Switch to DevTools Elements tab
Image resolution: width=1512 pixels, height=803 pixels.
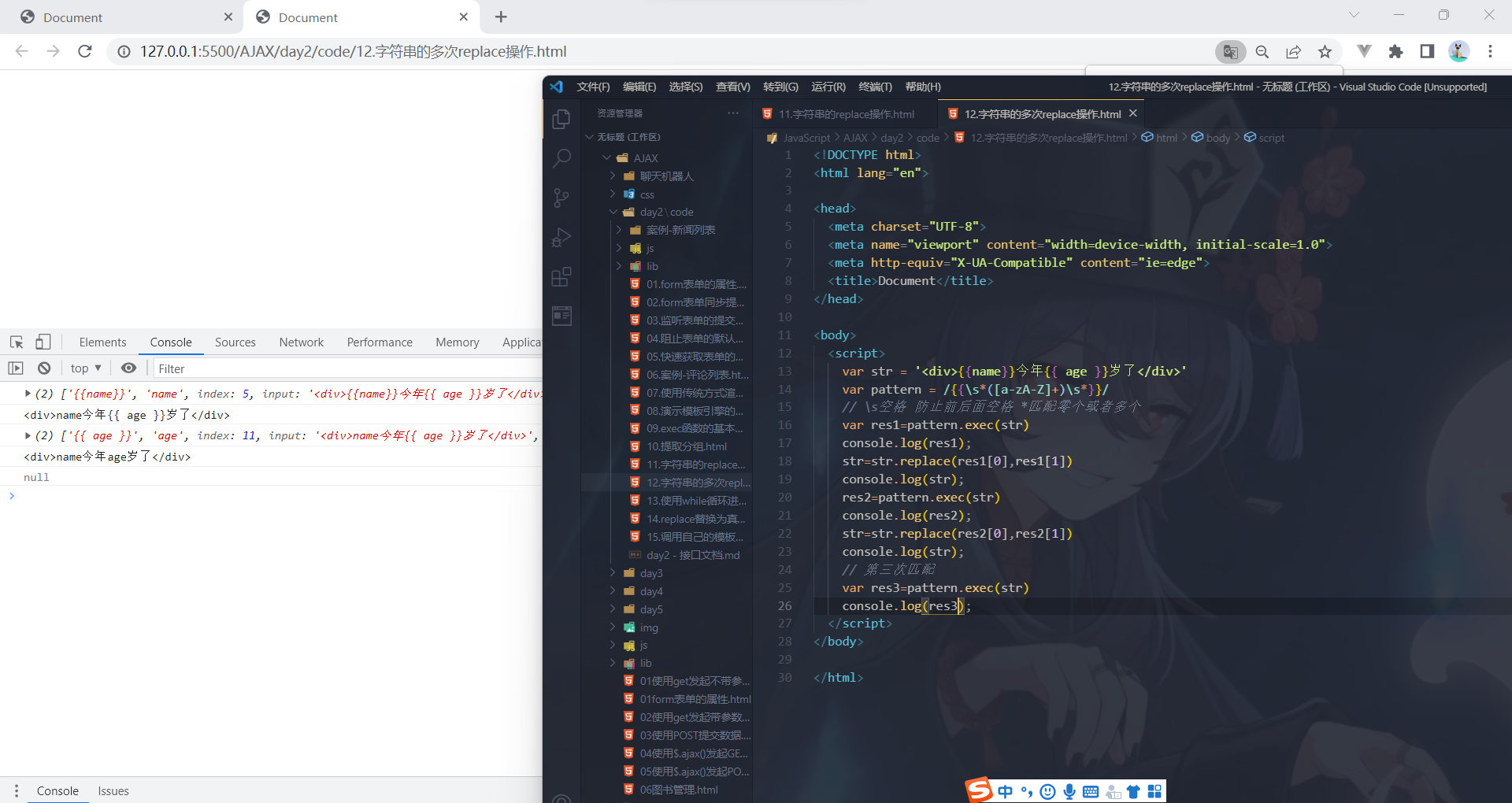(102, 342)
